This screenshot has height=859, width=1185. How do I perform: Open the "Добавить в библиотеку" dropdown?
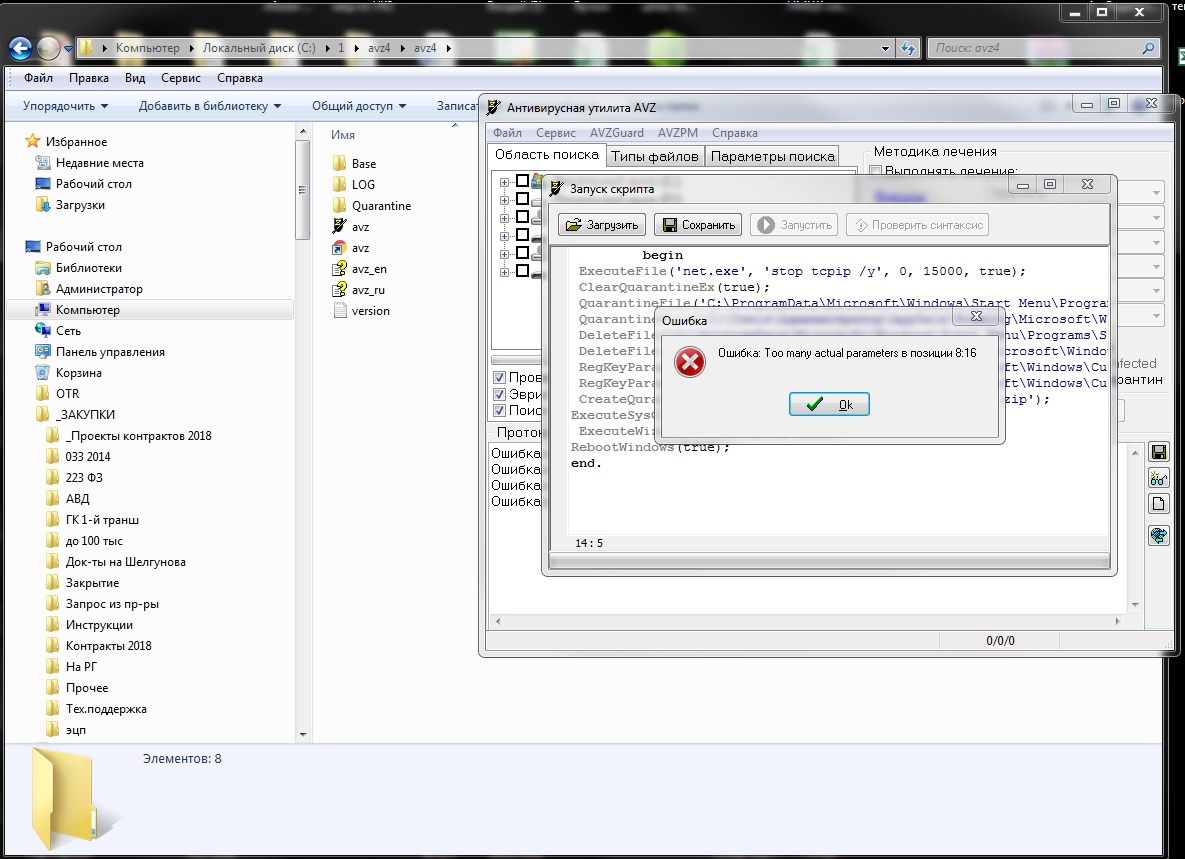[x=210, y=106]
